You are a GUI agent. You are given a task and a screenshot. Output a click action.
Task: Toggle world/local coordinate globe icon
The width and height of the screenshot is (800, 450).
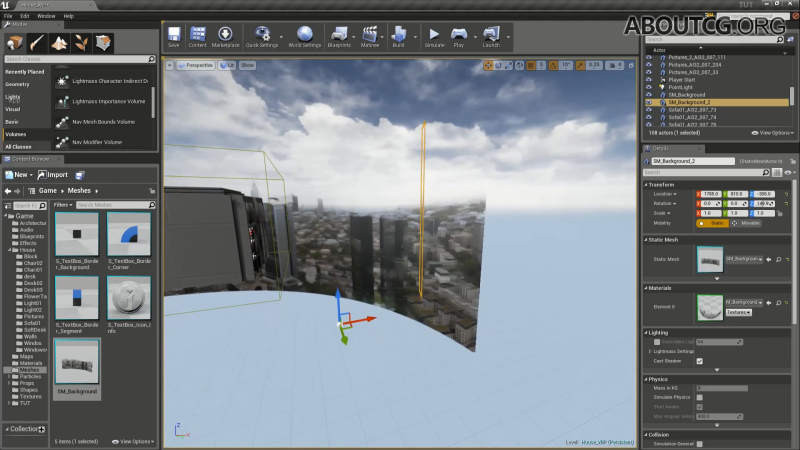[x=519, y=65]
